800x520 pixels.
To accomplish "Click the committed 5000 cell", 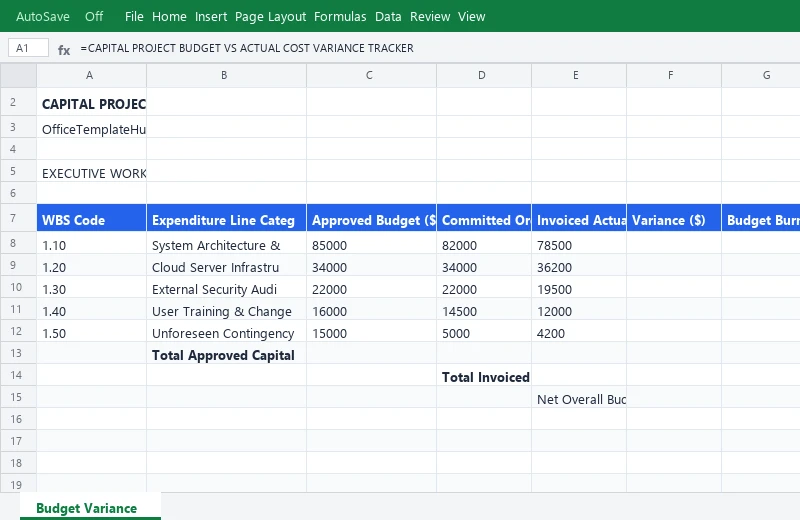I will tap(484, 331).
